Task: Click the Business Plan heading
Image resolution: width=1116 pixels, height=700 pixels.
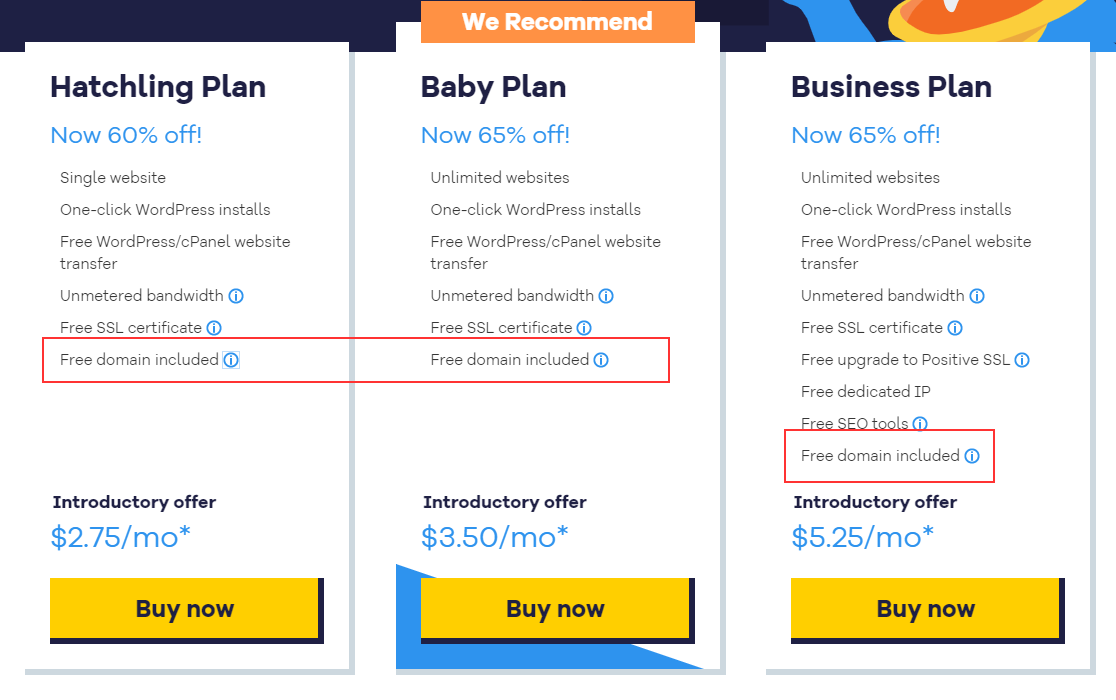Action: click(x=891, y=87)
